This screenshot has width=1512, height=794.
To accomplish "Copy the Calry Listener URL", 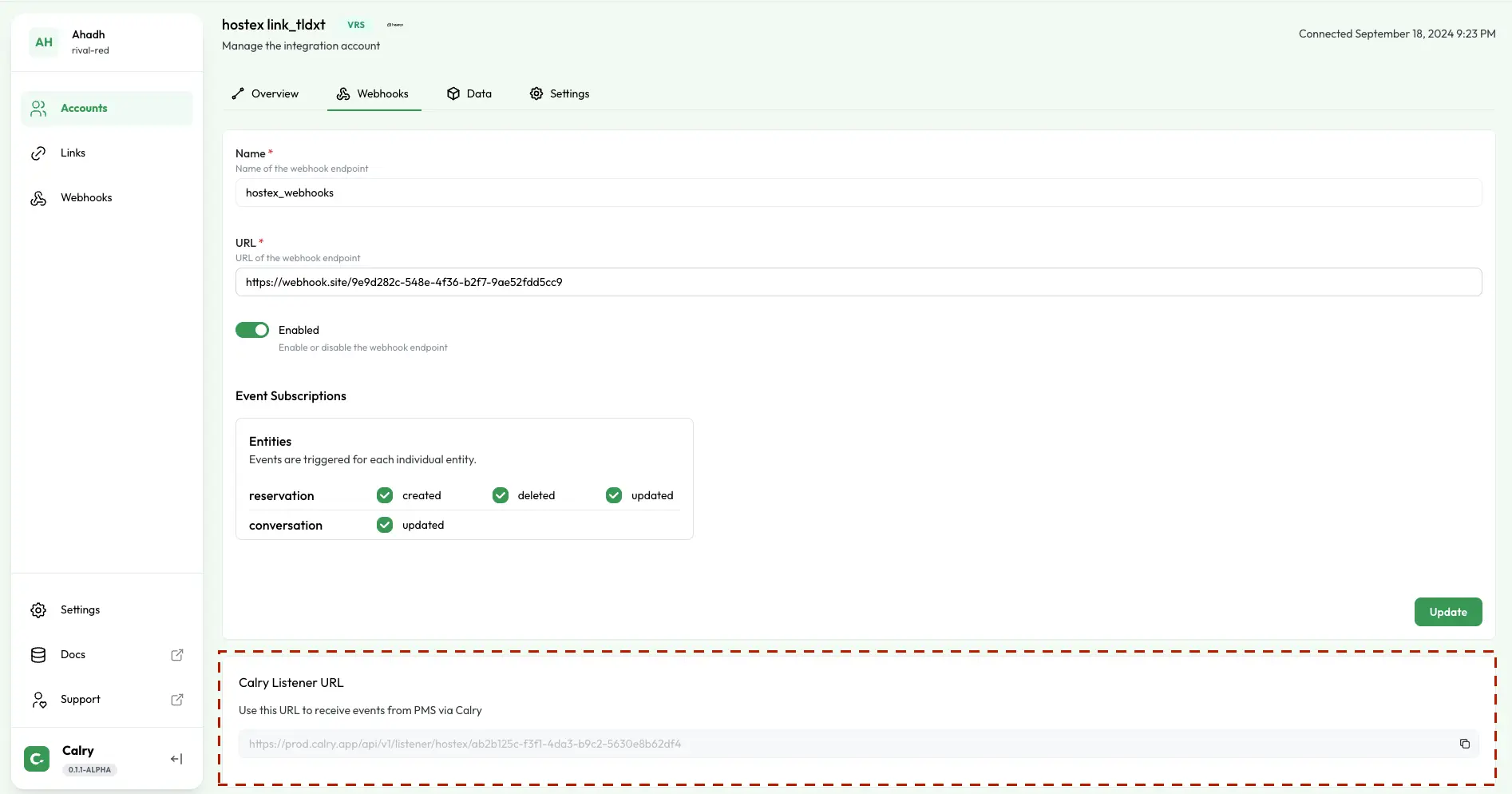I will [1464, 744].
